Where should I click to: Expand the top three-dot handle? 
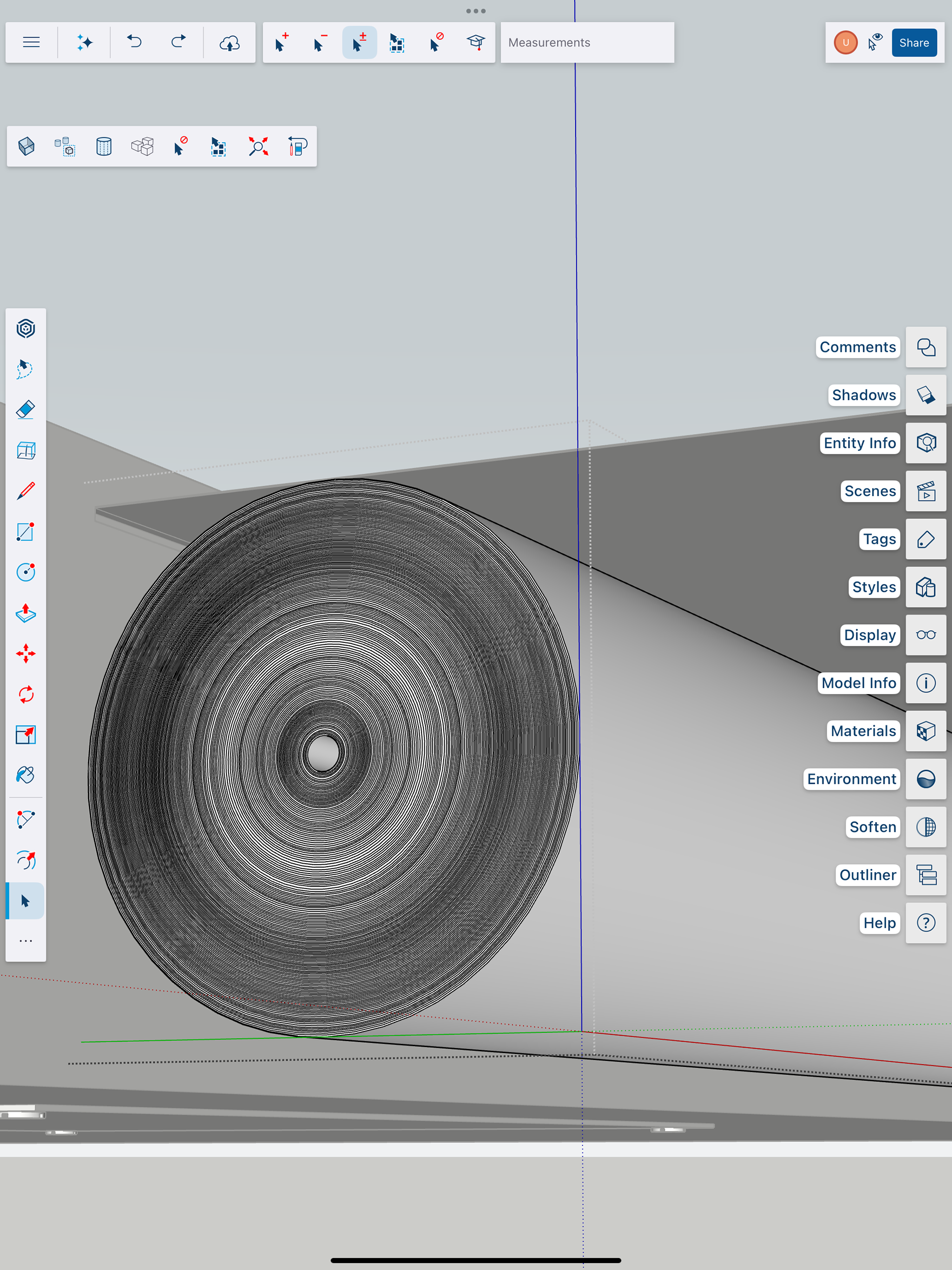tap(476, 11)
